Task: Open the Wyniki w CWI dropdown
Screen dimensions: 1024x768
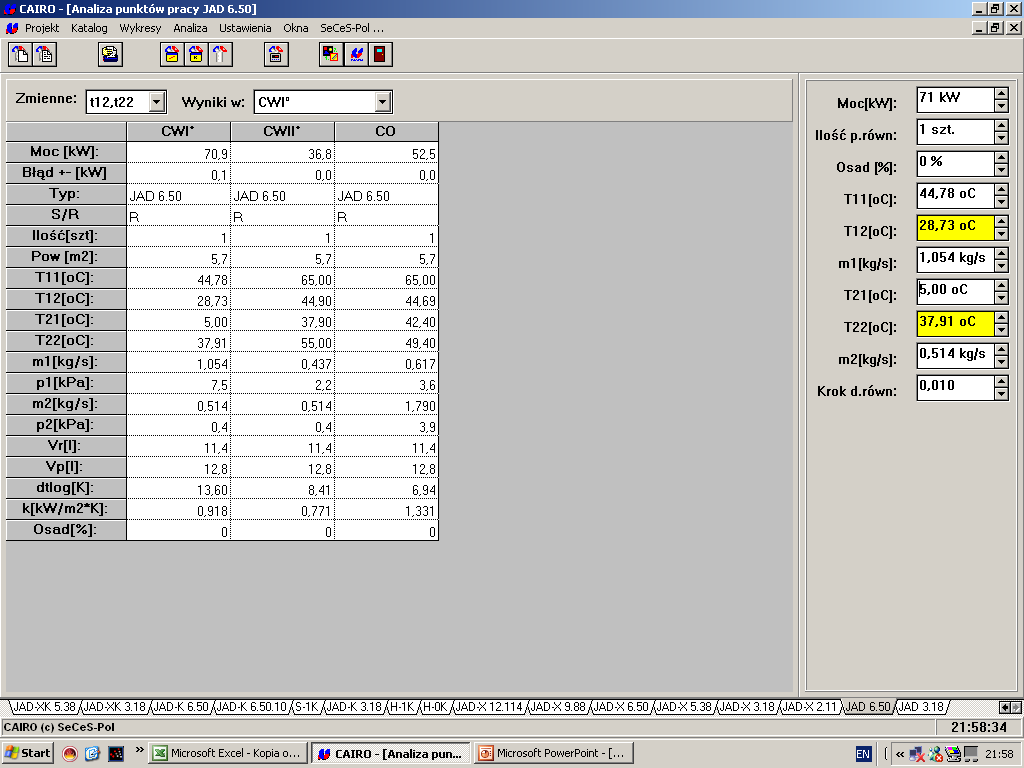Action: coord(383,102)
